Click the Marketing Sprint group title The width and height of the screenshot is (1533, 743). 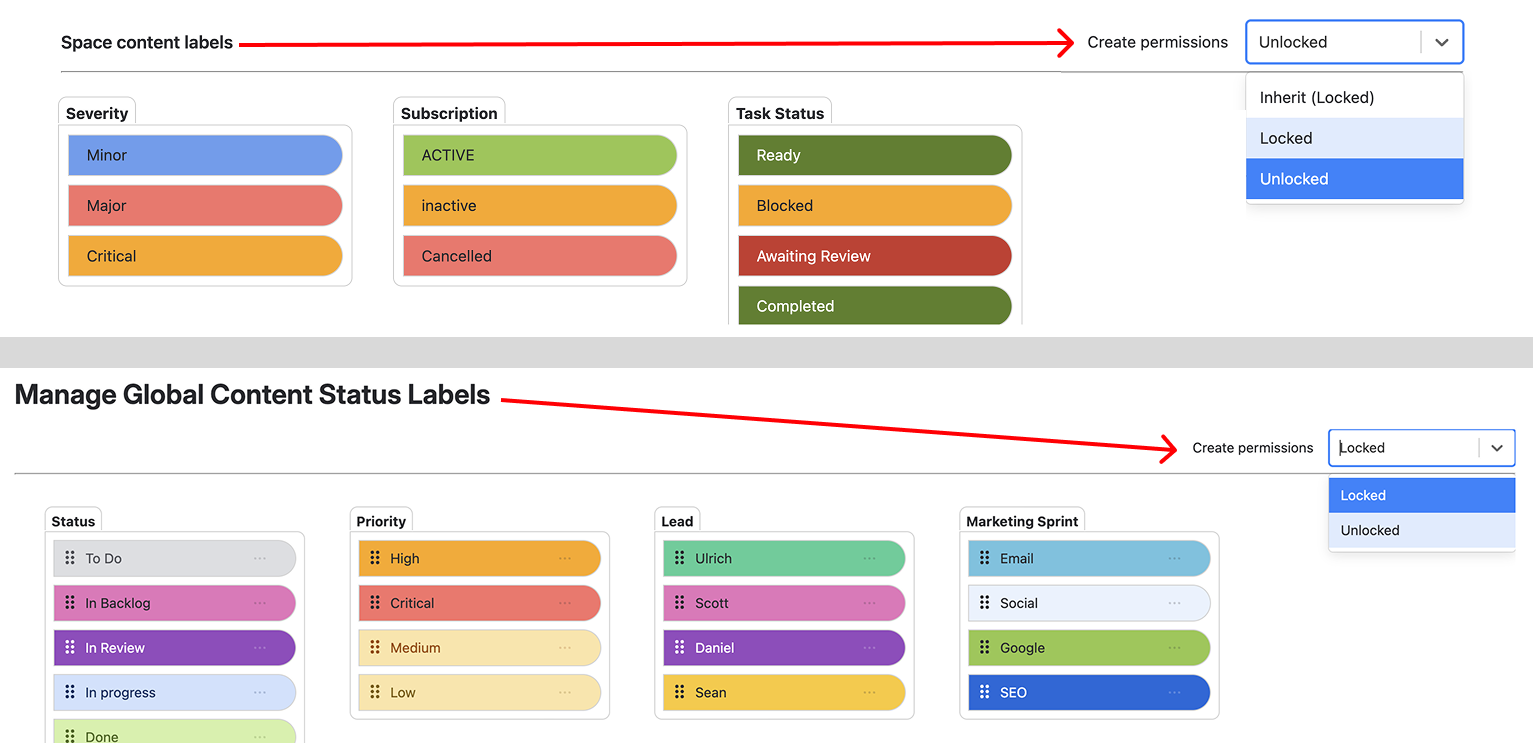(x=1022, y=521)
